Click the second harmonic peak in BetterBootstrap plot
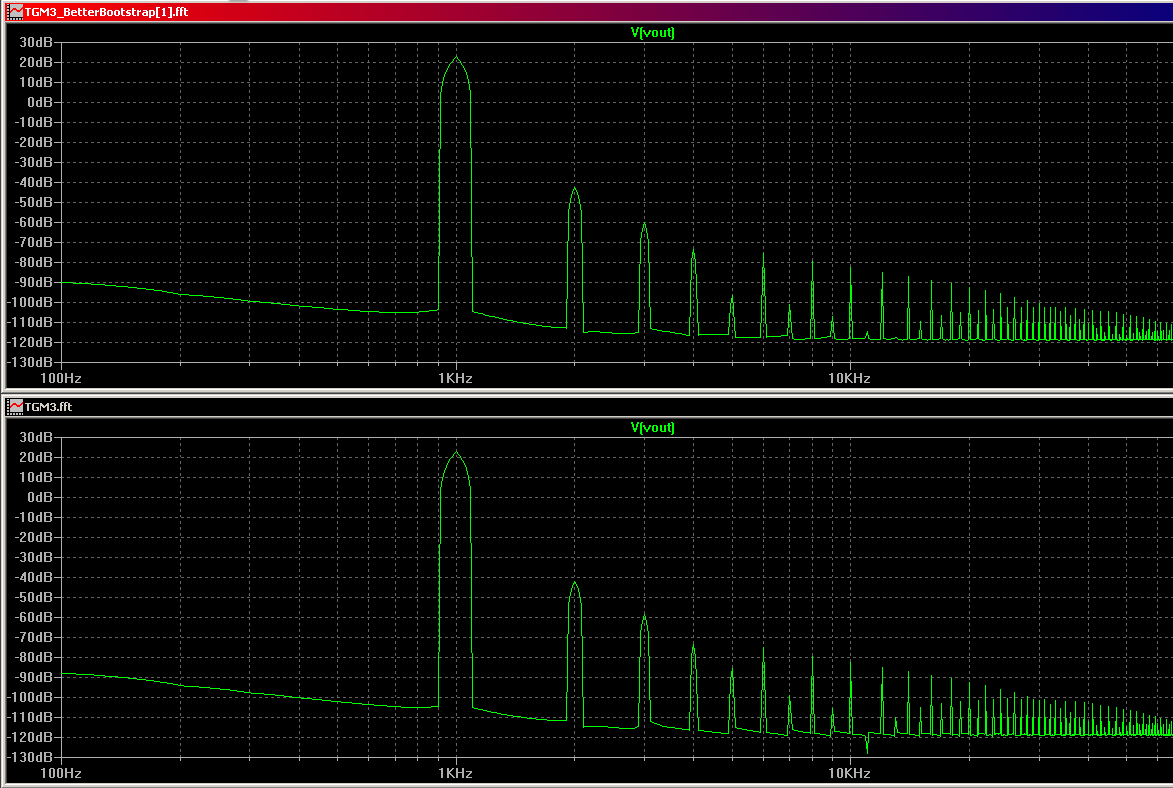This screenshot has width=1173, height=788. 574,189
